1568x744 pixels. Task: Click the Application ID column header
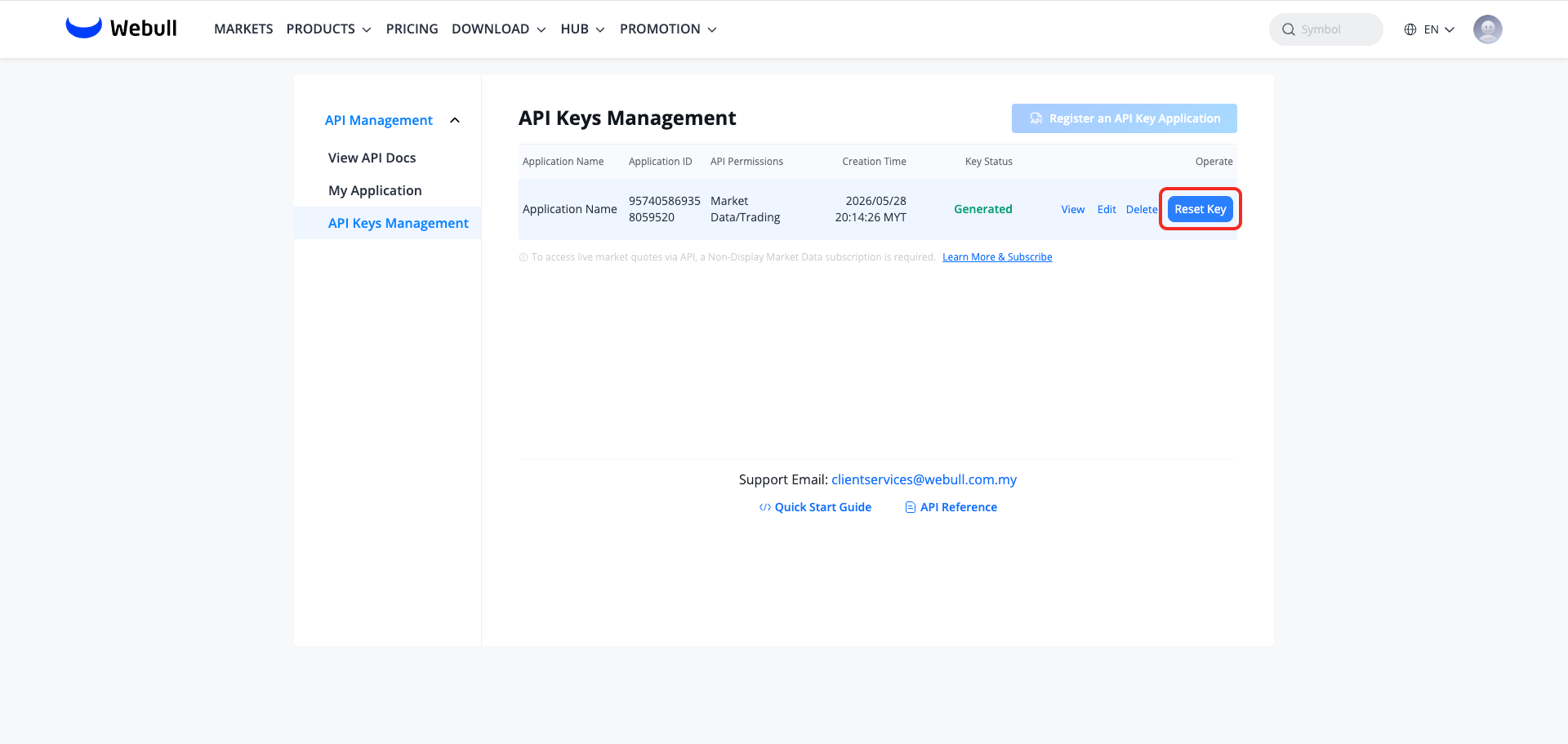click(x=661, y=162)
